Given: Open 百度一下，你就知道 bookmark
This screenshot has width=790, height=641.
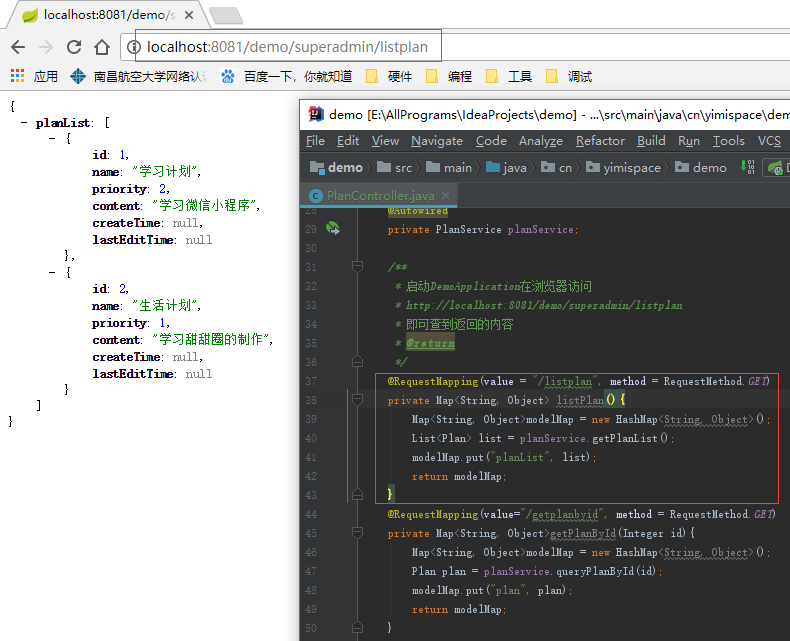Looking at the screenshot, I should pyautogui.click(x=287, y=76).
